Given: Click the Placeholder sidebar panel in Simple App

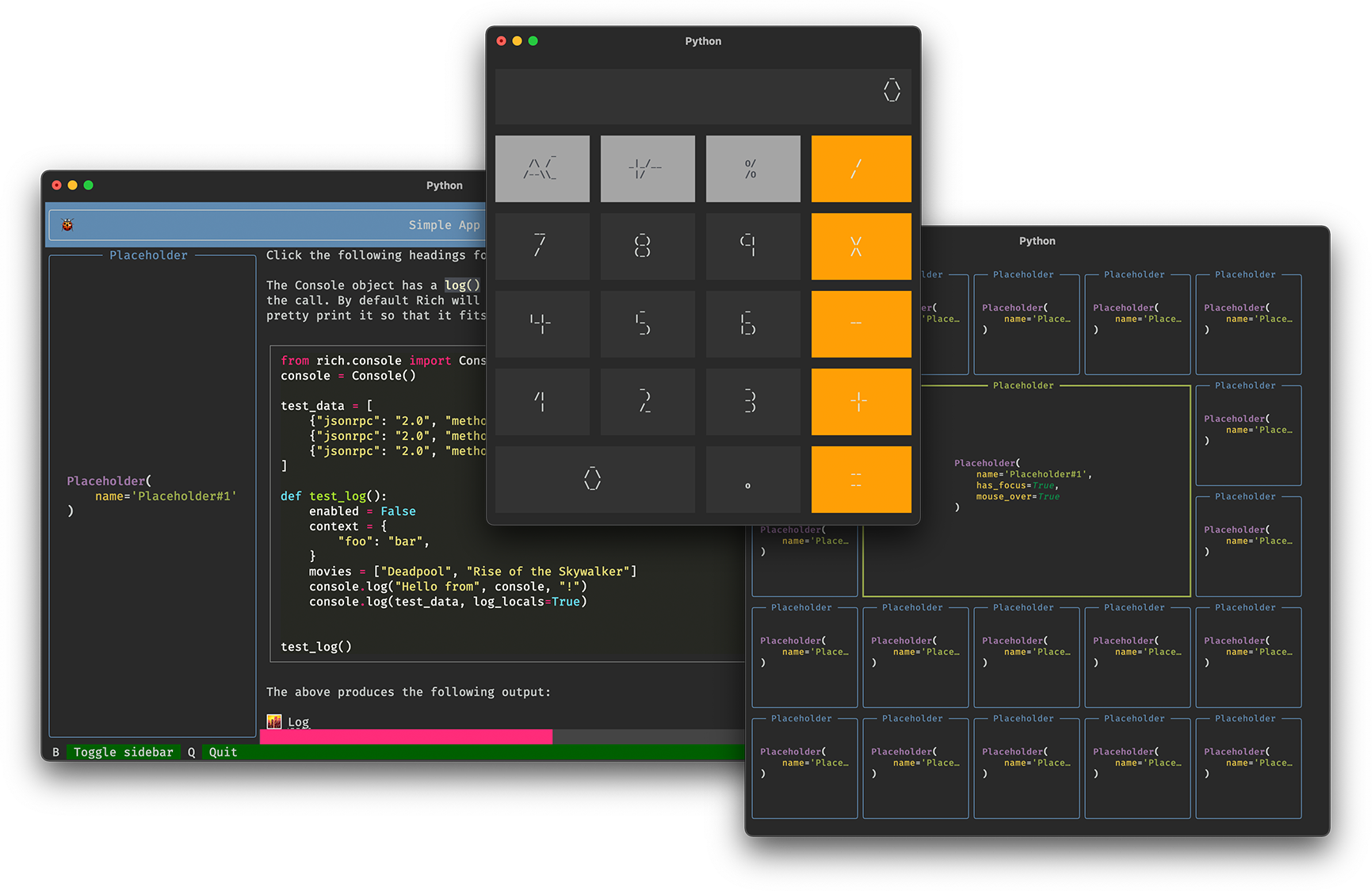Looking at the screenshot, I should 152,496.
